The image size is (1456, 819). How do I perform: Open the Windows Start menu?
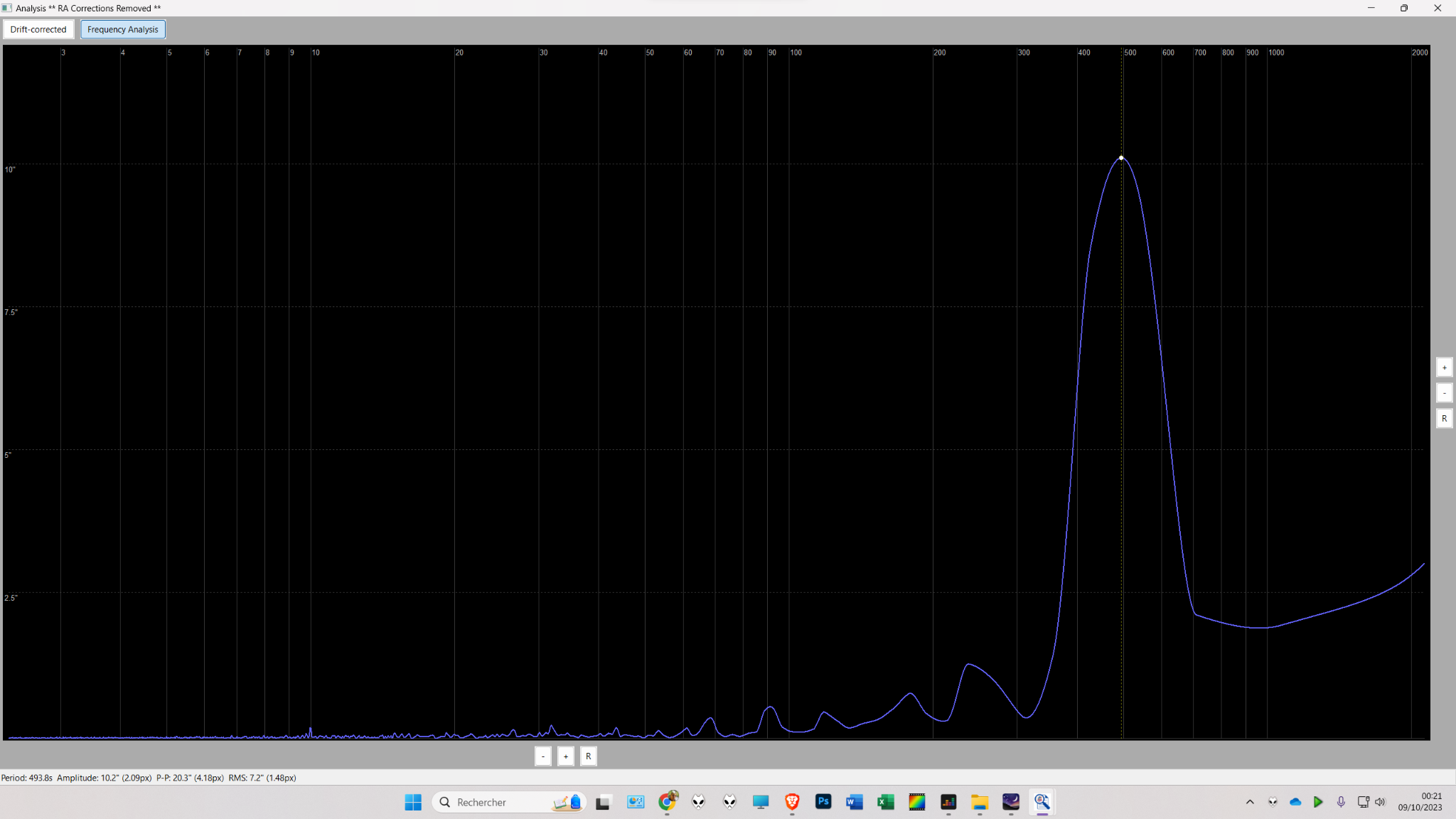pos(413,802)
